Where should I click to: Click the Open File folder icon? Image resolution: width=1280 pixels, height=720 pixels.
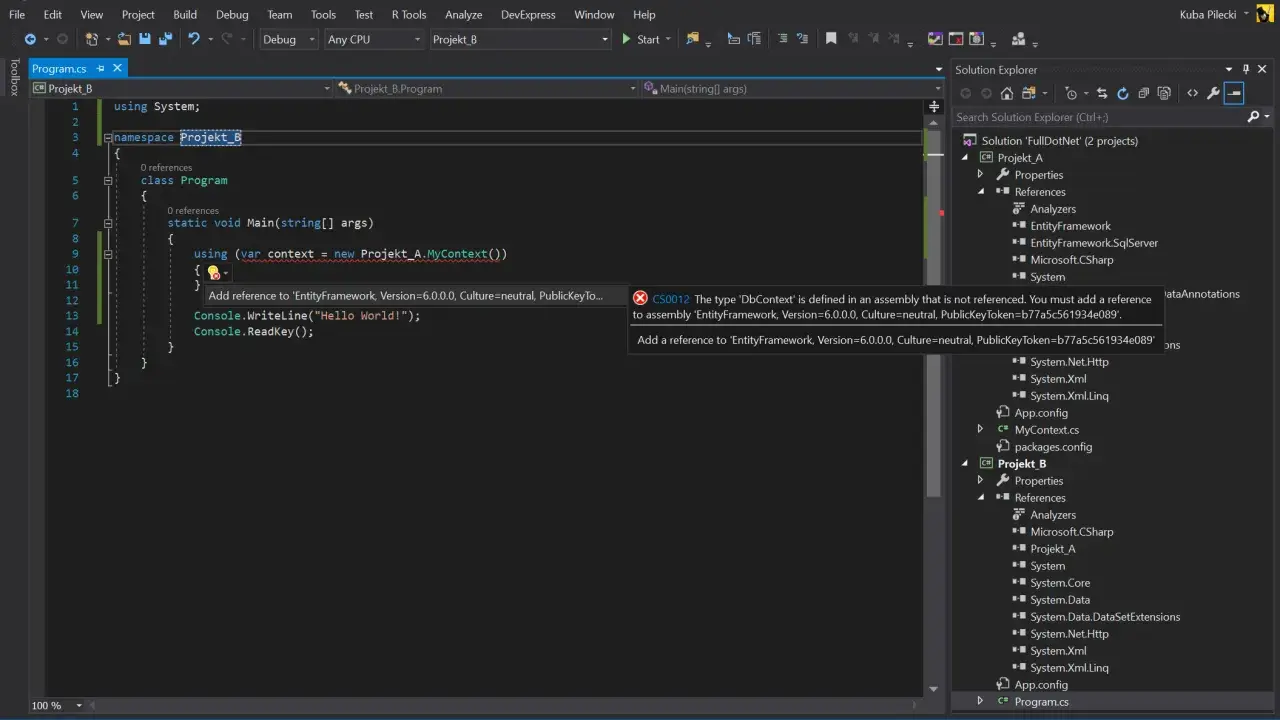pos(125,39)
